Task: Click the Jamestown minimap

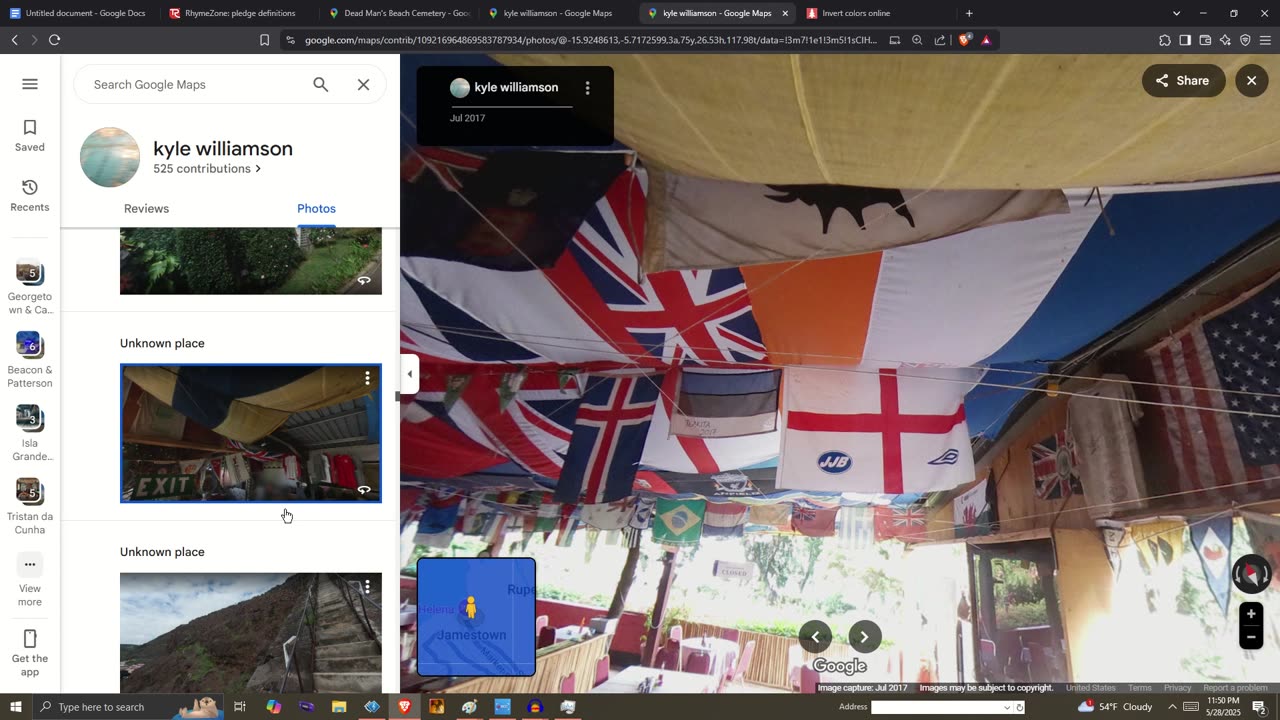Action: point(476,617)
